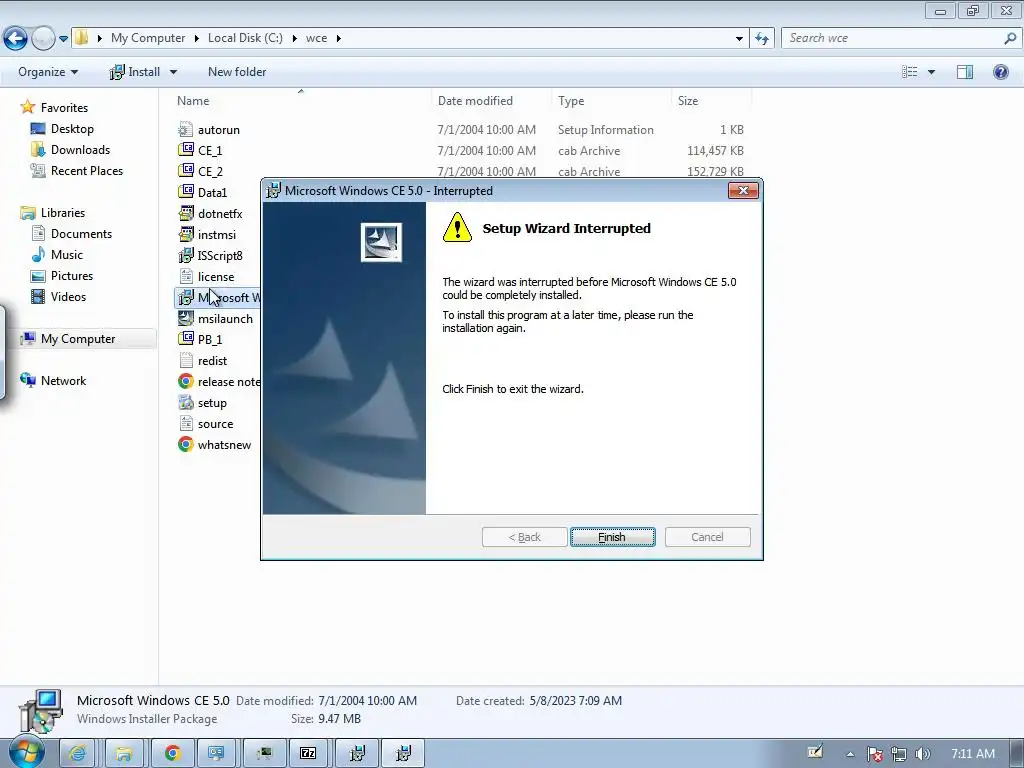1024x768 pixels.
Task: Open Explorer help
Action: [x=1000, y=72]
